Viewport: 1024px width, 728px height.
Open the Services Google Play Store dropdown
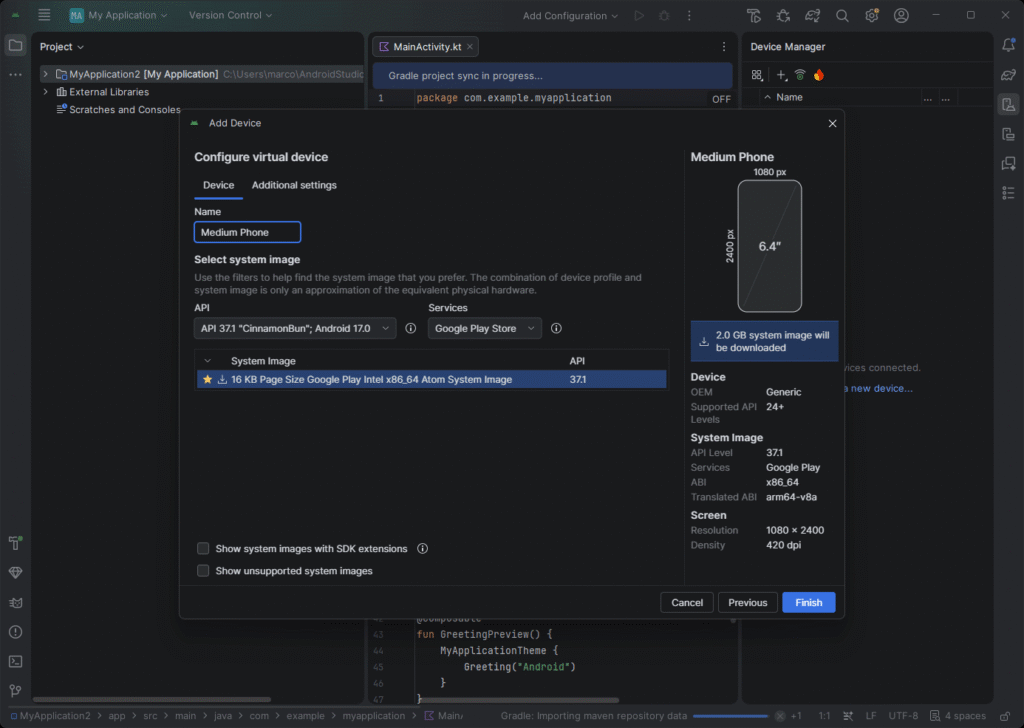point(485,328)
